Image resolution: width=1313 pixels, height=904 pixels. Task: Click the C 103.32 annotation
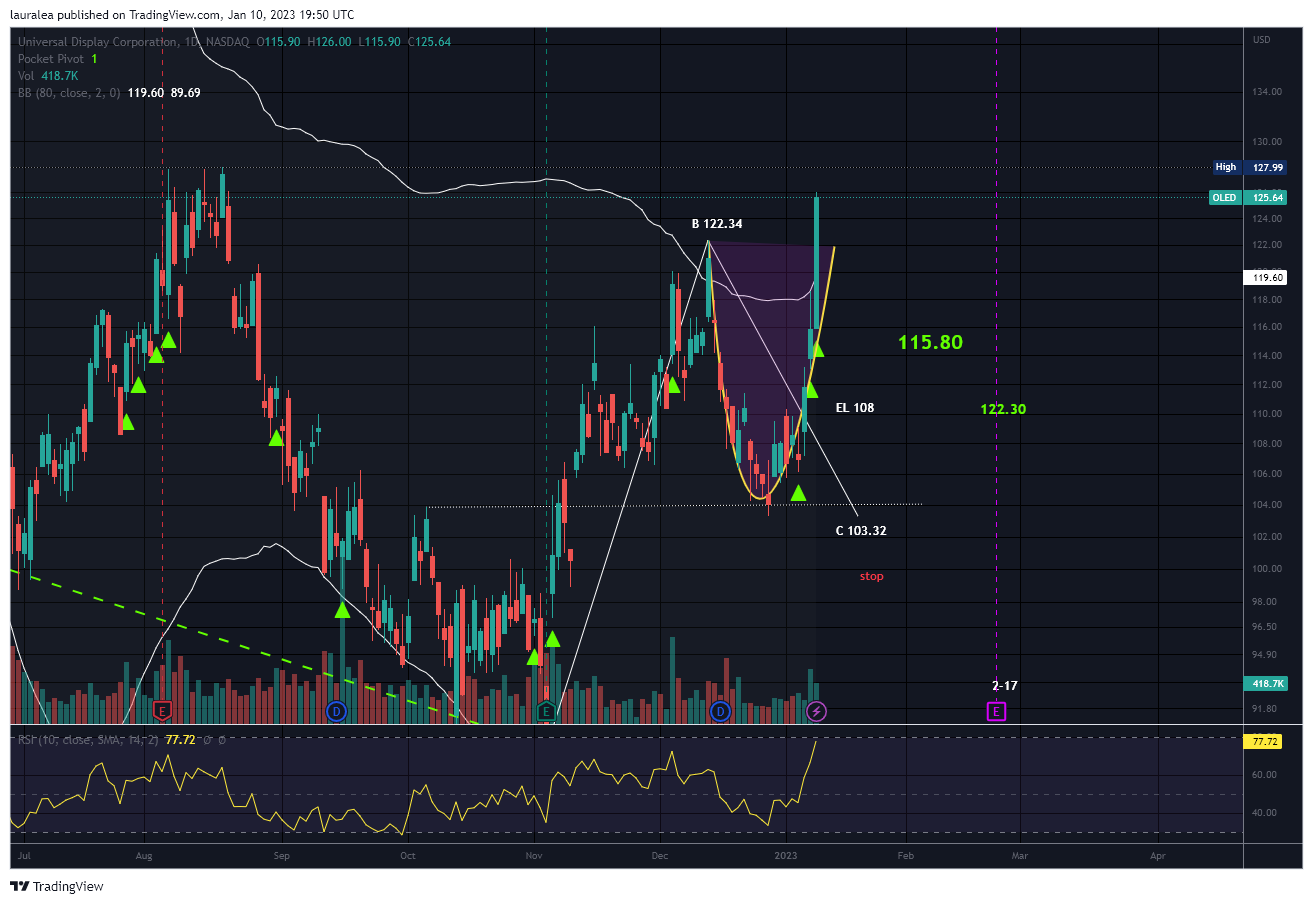pyautogui.click(x=861, y=531)
